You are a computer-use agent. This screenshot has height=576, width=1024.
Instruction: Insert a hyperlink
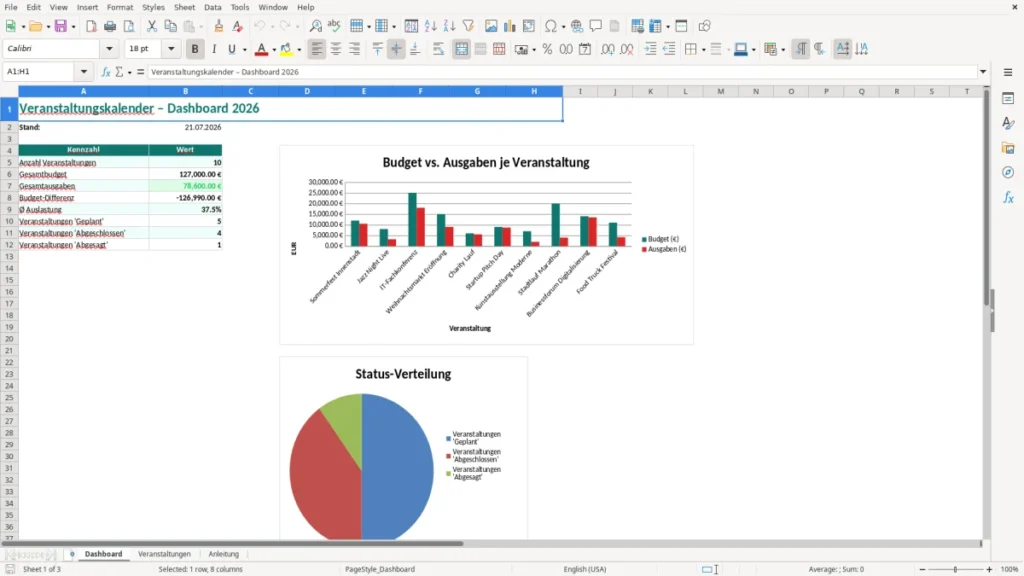[577, 26]
